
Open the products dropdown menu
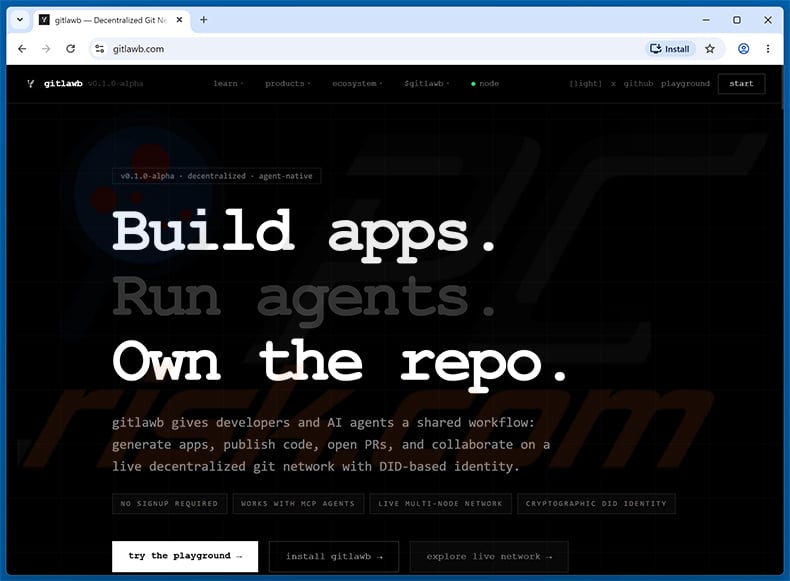(x=288, y=84)
